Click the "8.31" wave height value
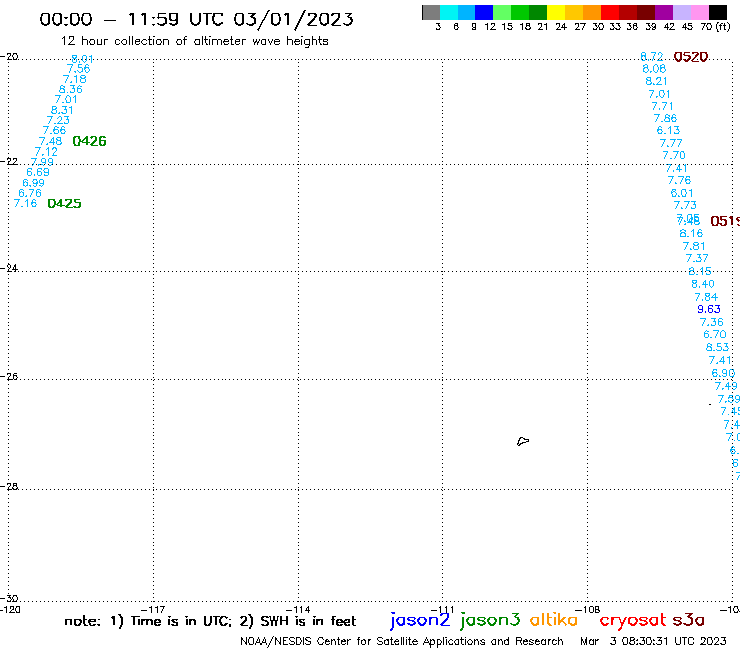The image size is (740, 650). click(x=62, y=110)
